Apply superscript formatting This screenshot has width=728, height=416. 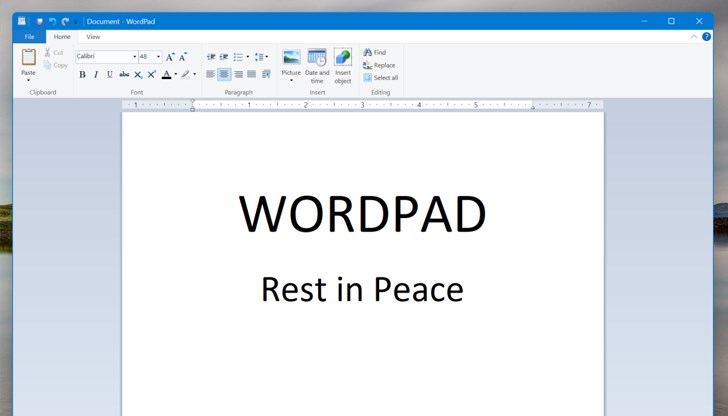pyautogui.click(x=152, y=74)
